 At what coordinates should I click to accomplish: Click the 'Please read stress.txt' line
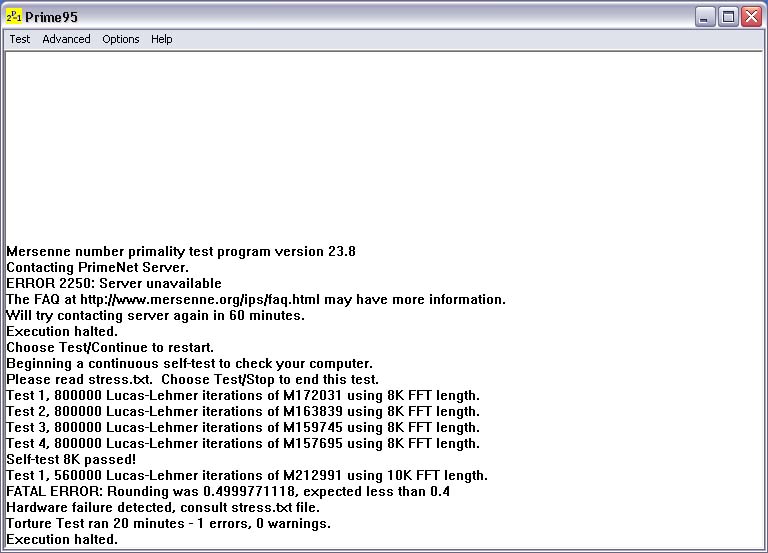192,380
